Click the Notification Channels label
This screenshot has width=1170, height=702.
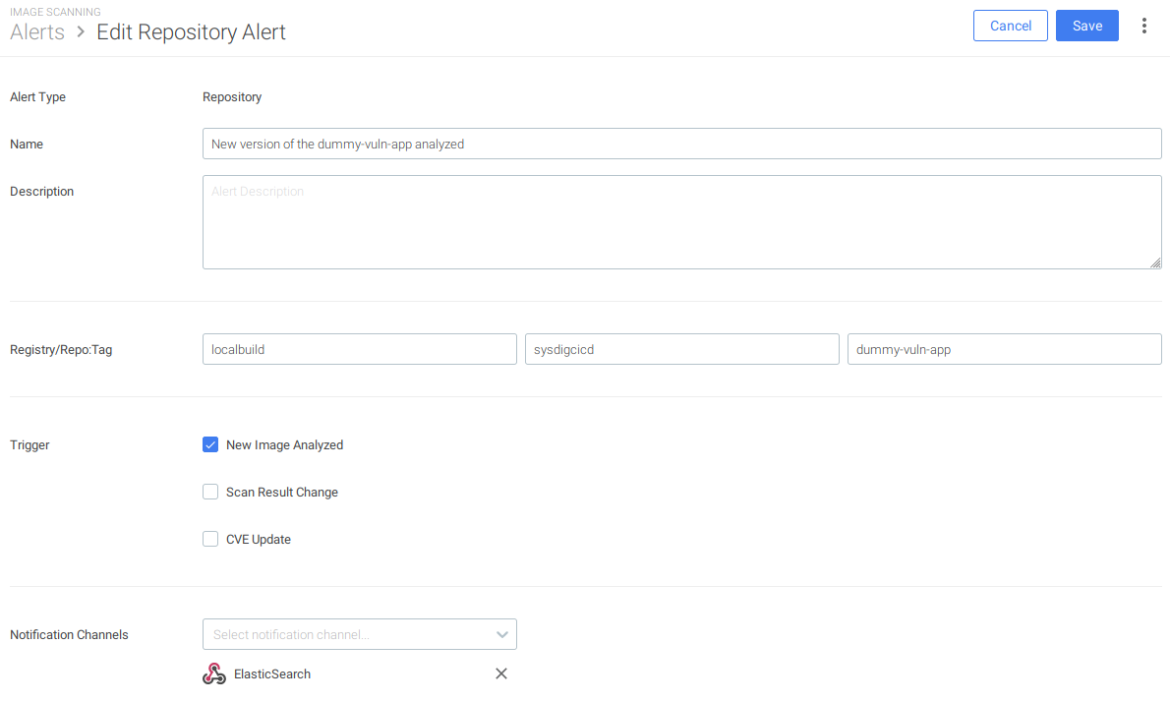coord(69,634)
